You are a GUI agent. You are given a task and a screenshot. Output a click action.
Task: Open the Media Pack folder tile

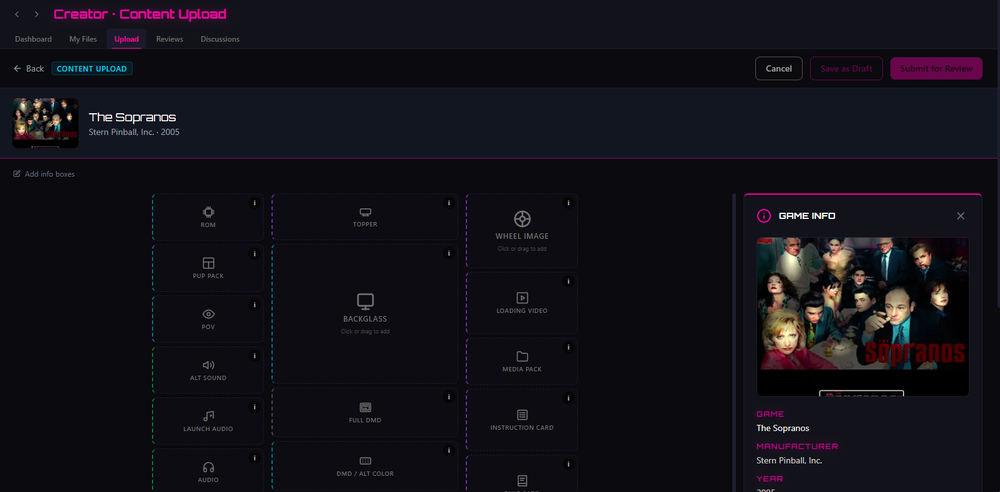pos(522,361)
